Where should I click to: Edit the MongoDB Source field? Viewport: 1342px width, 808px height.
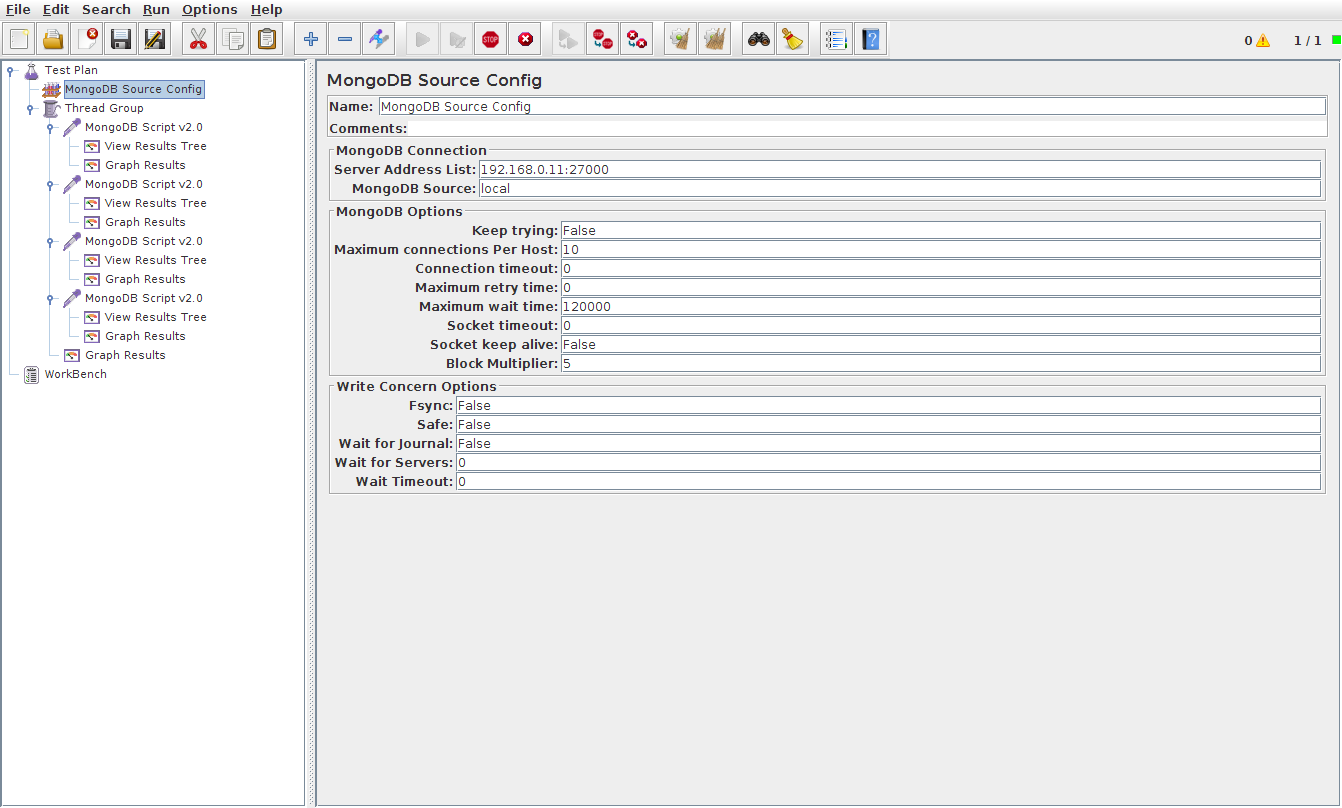(900, 188)
